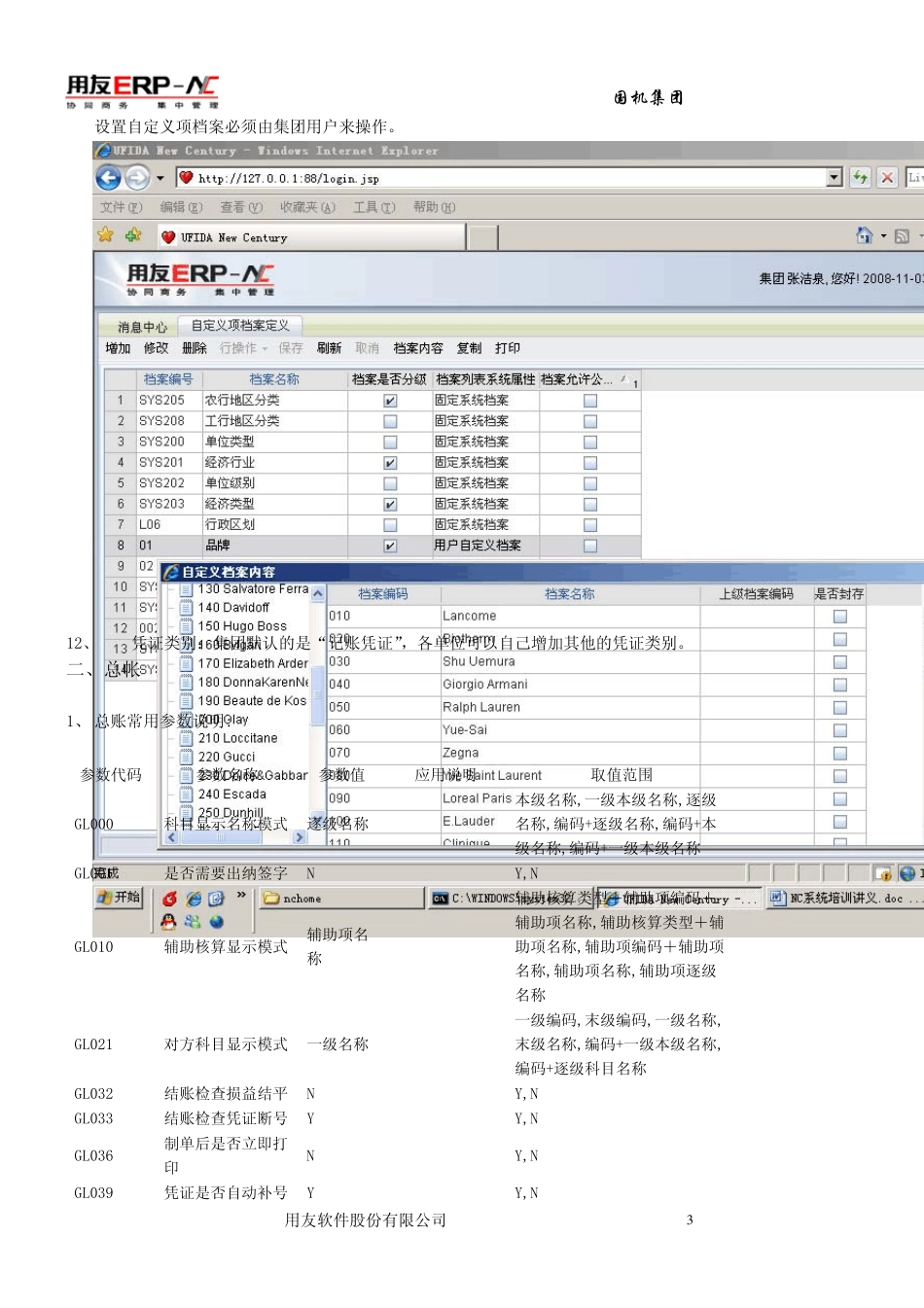Click the 修改 toolbar button
Screen dimensions: 924x1308
click(156, 348)
